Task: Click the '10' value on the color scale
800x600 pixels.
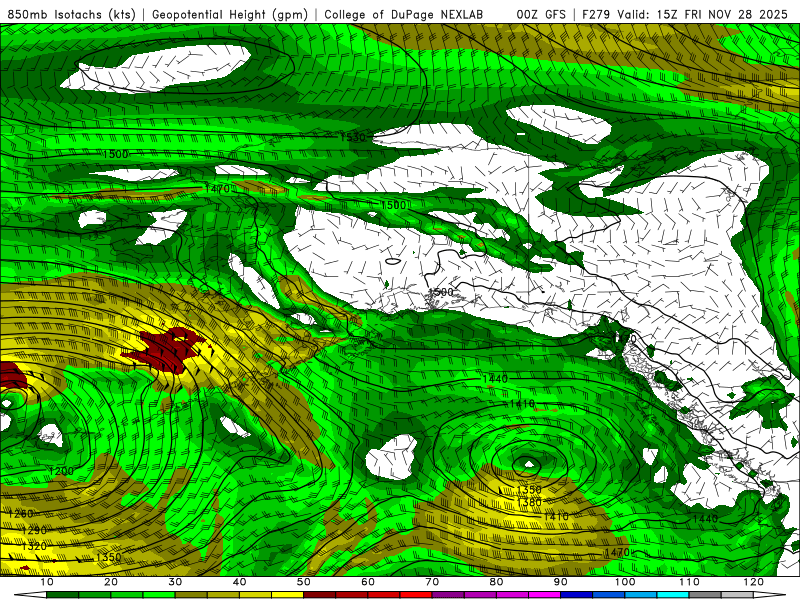Action: click(x=46, y=582)
